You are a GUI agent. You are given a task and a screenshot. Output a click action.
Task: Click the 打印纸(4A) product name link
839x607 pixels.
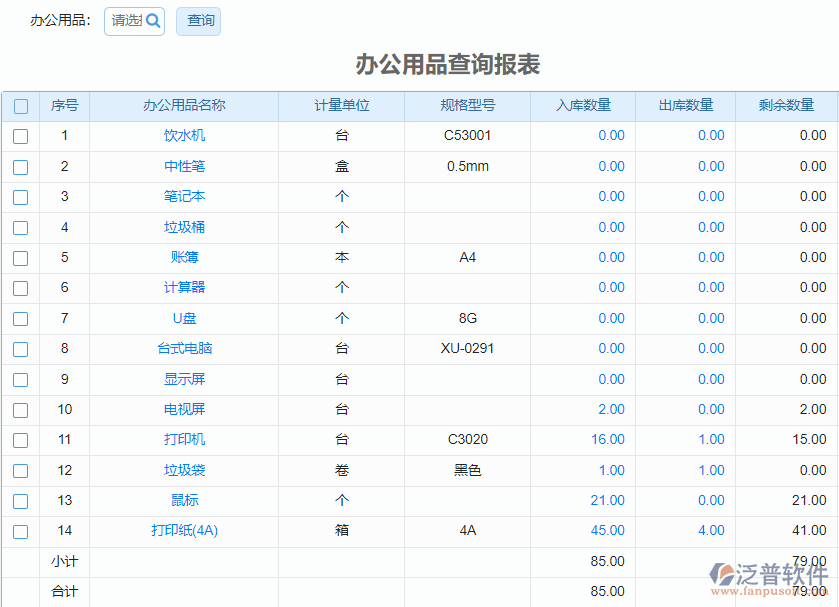click(x=184, y=531)
